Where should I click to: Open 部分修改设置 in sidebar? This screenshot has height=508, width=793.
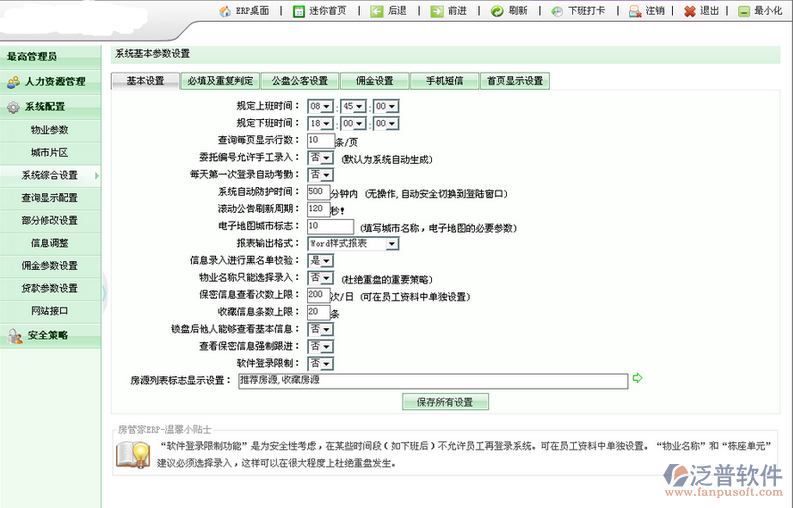pos(50,221)
